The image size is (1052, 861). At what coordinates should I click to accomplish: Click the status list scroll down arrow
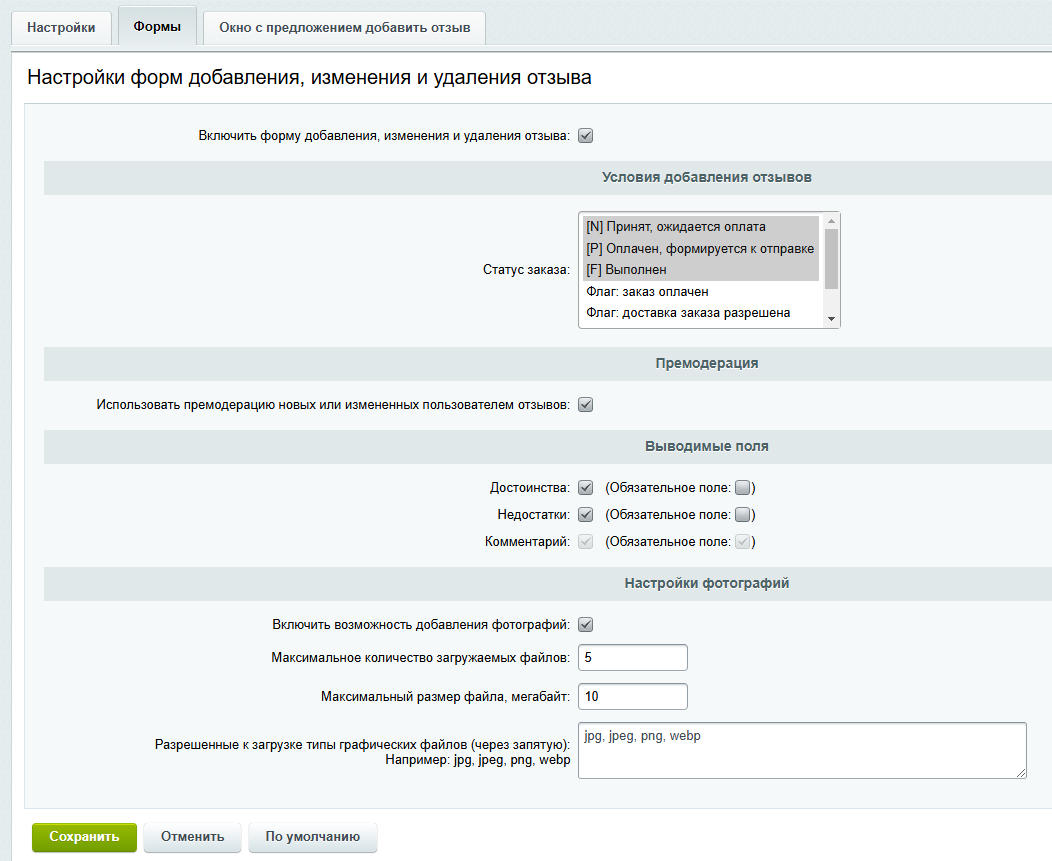pos(831,319)
